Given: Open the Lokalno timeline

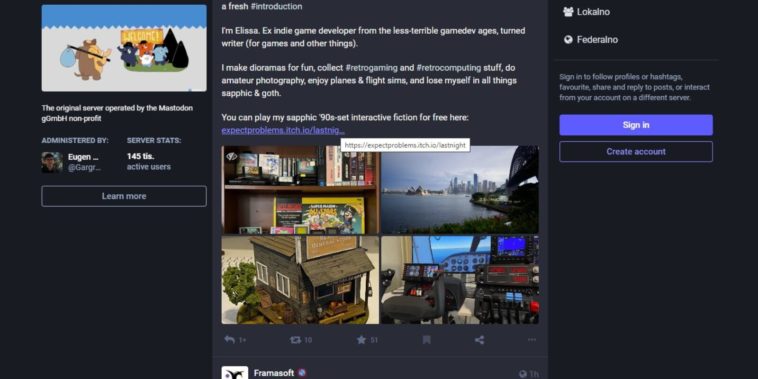Looking at the screenshot, I should coord(586,12).
